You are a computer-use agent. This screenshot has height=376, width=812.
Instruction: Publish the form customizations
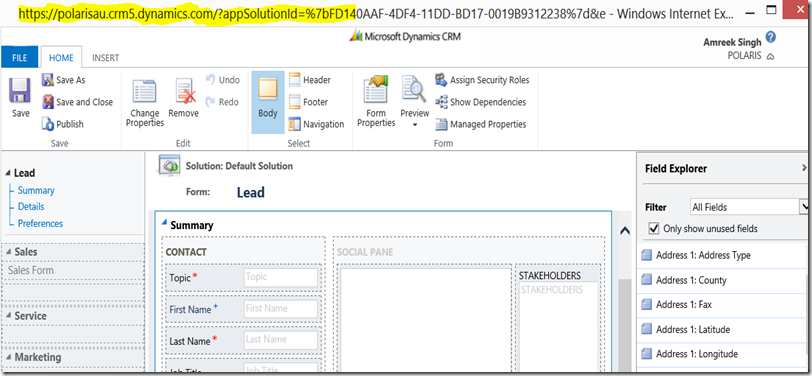point(63,124)
